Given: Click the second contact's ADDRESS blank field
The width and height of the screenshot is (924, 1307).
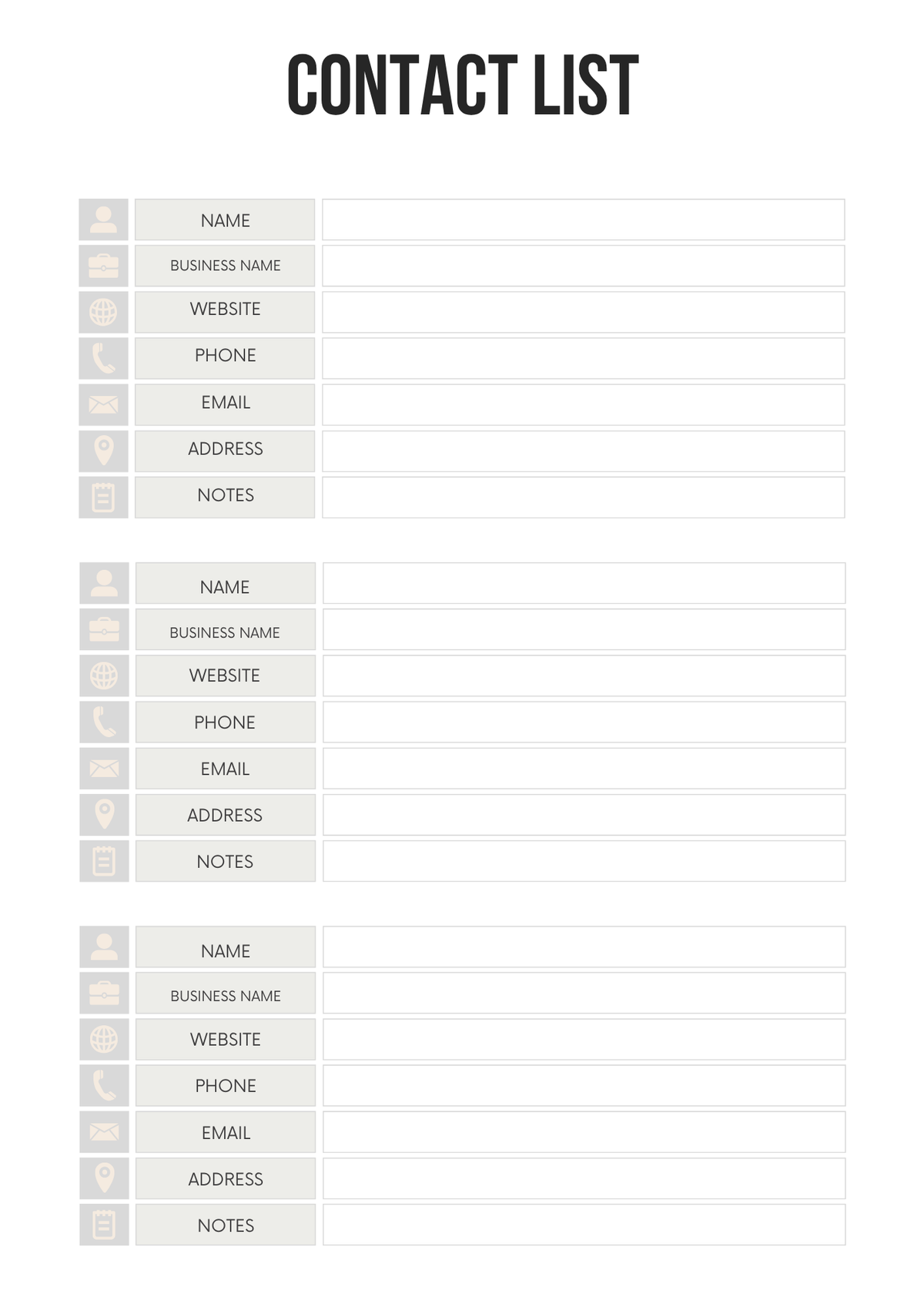Looking at the screenshot, I should [584, 815].
